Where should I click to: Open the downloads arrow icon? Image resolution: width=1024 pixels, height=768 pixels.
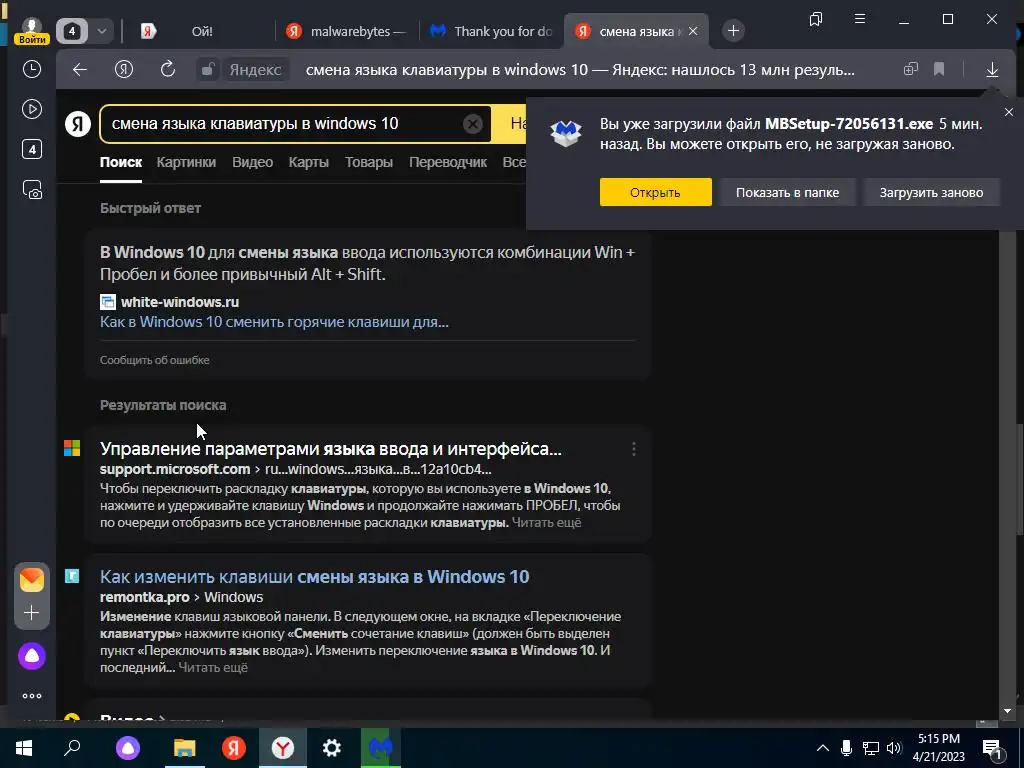click(x=992, y=69)
